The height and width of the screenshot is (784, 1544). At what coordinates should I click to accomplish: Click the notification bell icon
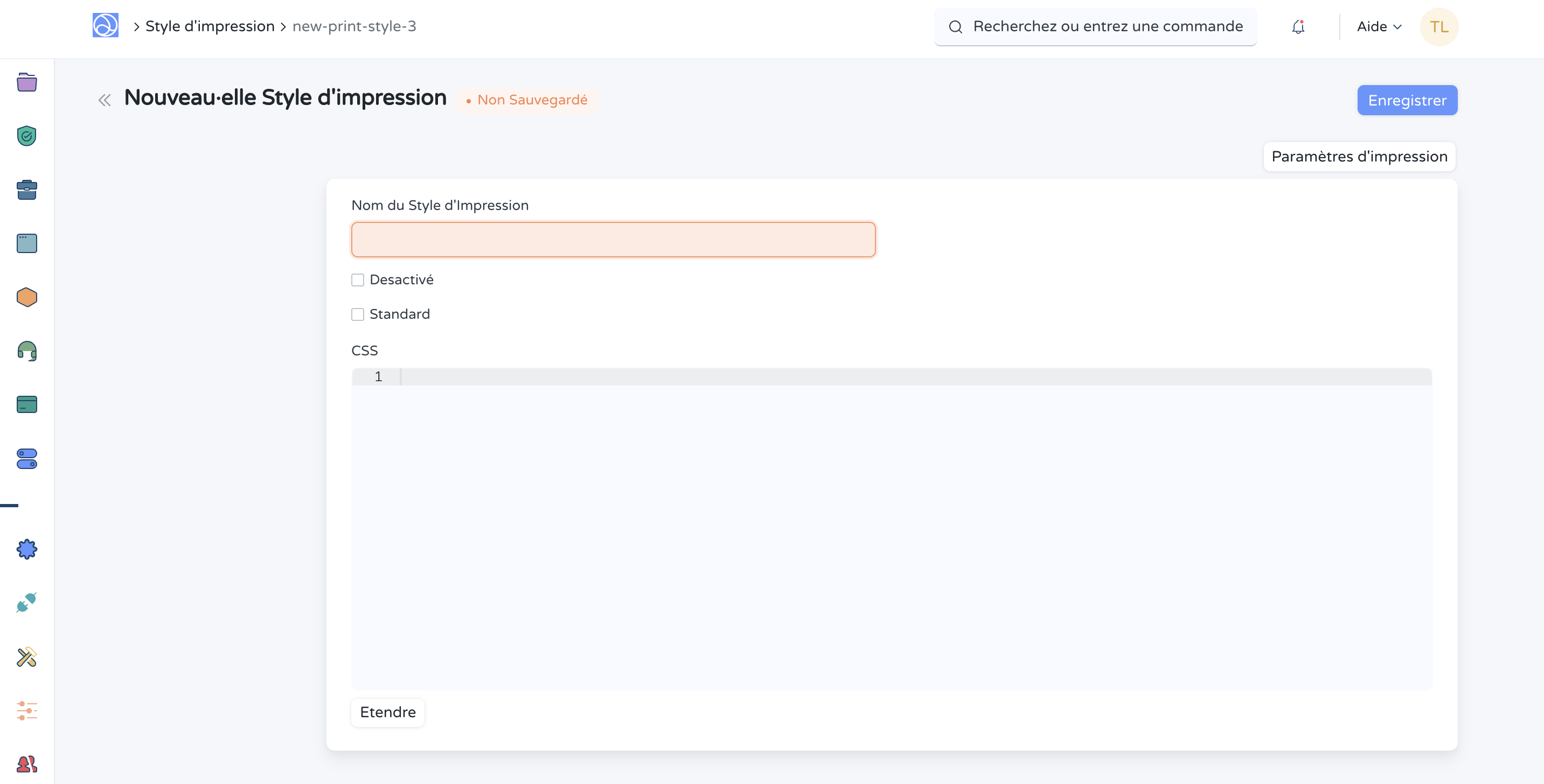click(x=1298, y=27)
